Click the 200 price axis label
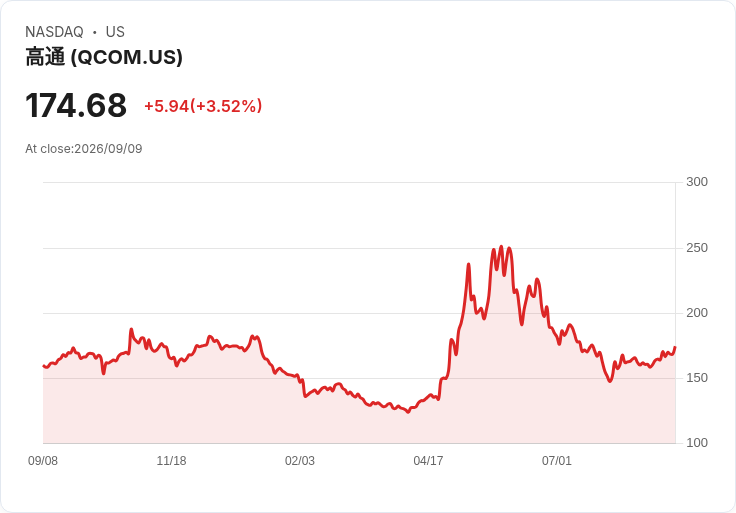 (x=697, y=313)
